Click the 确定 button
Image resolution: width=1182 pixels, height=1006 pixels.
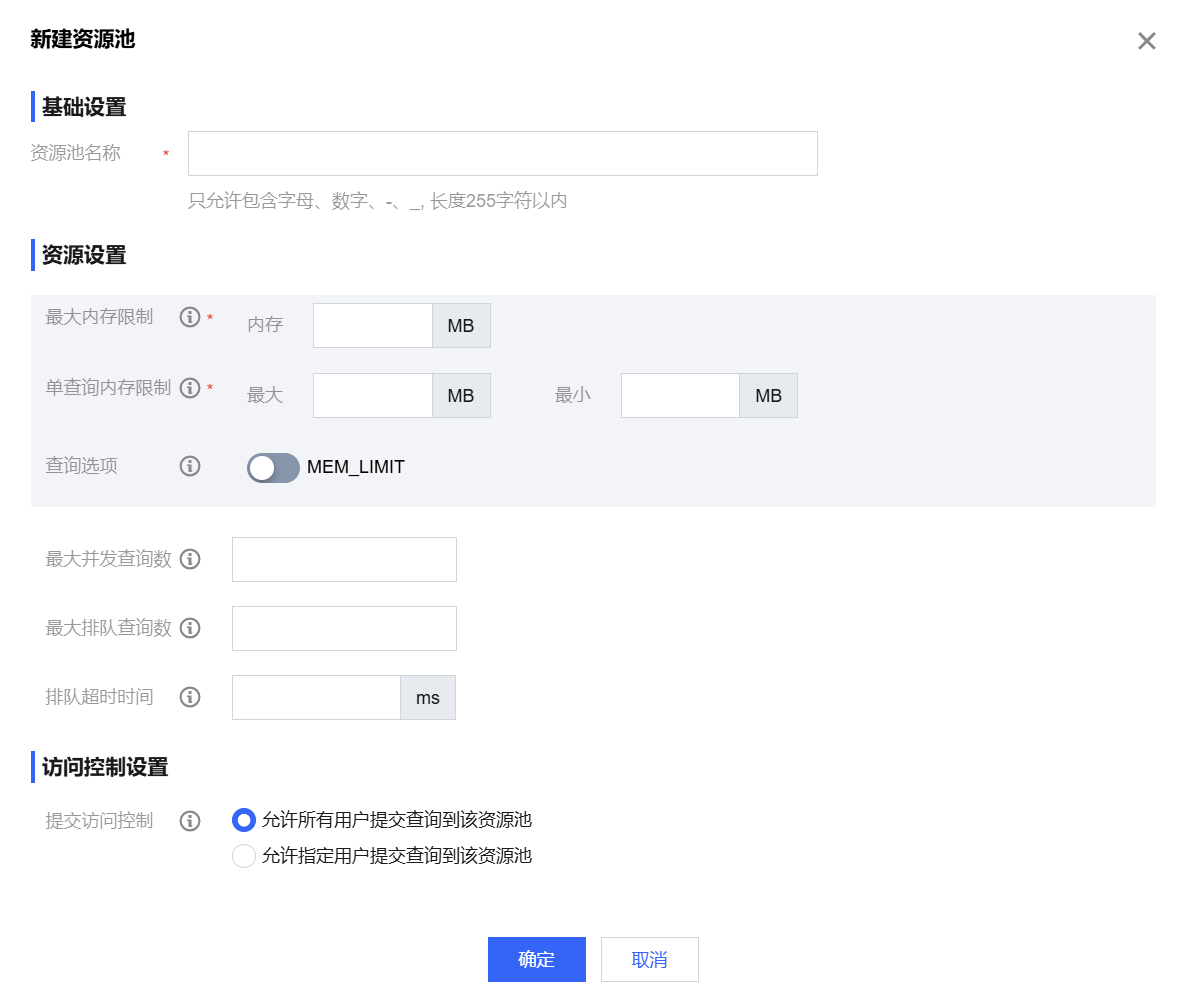(x=536, y=960)
